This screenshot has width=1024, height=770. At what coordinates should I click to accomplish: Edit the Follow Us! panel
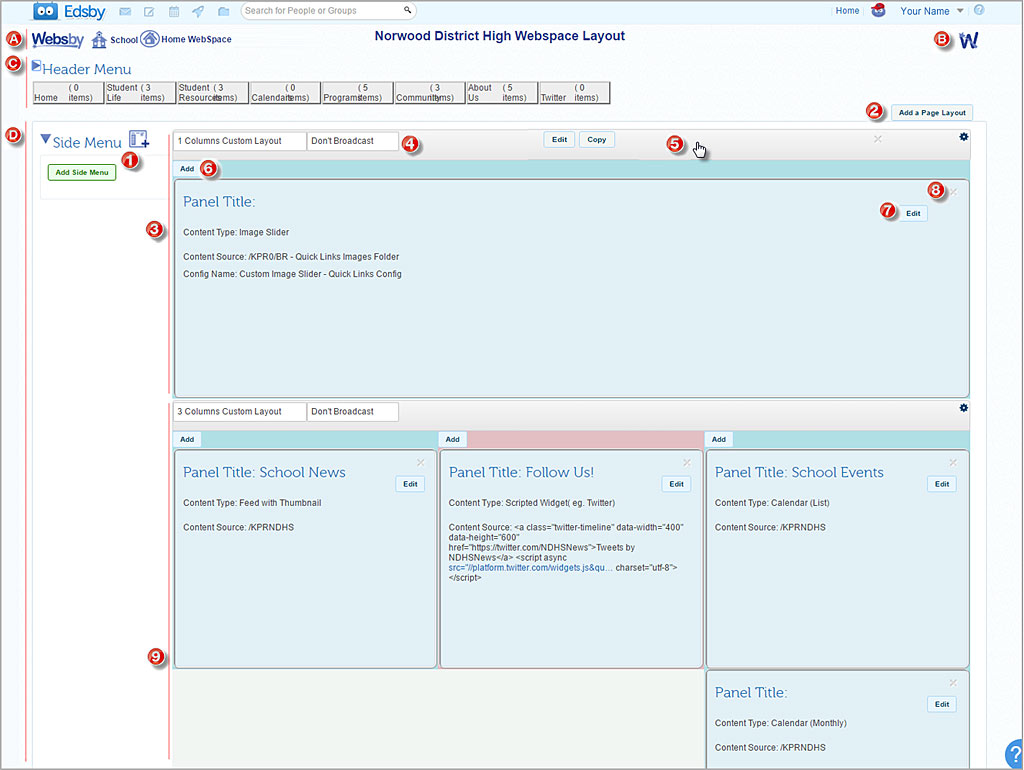click(x=676, y=484)
